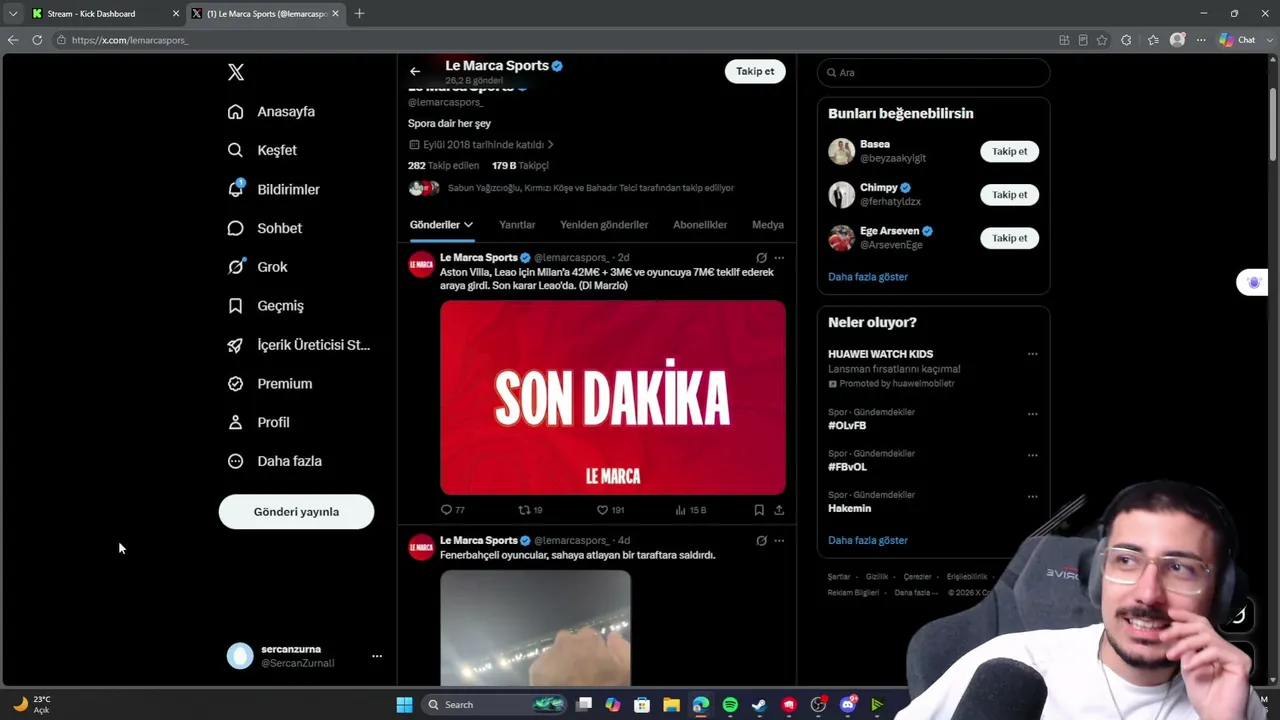Open Spotify from the taskbar

(730, 705)
